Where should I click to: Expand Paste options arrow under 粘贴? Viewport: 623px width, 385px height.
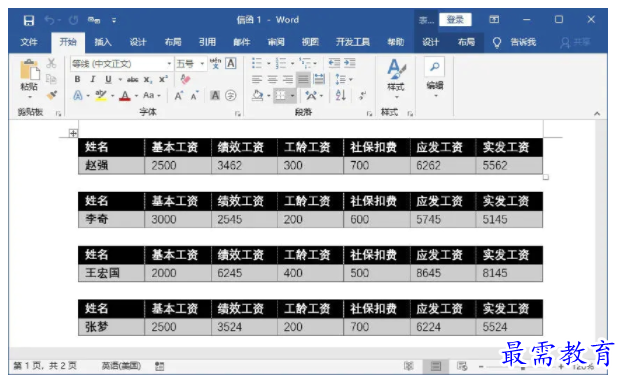tap(29, 97)
